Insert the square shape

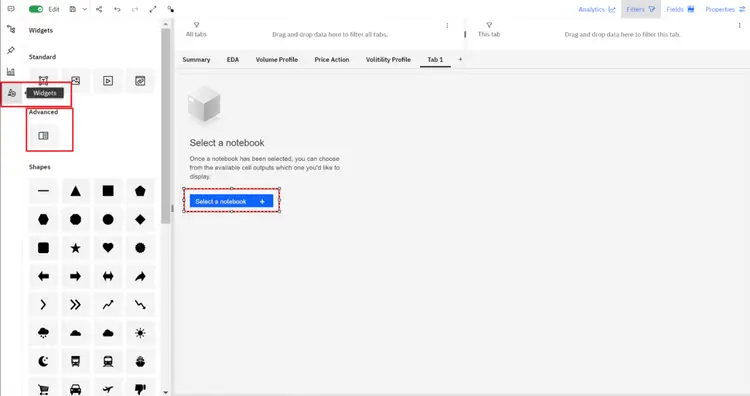(x=108, y=191)
